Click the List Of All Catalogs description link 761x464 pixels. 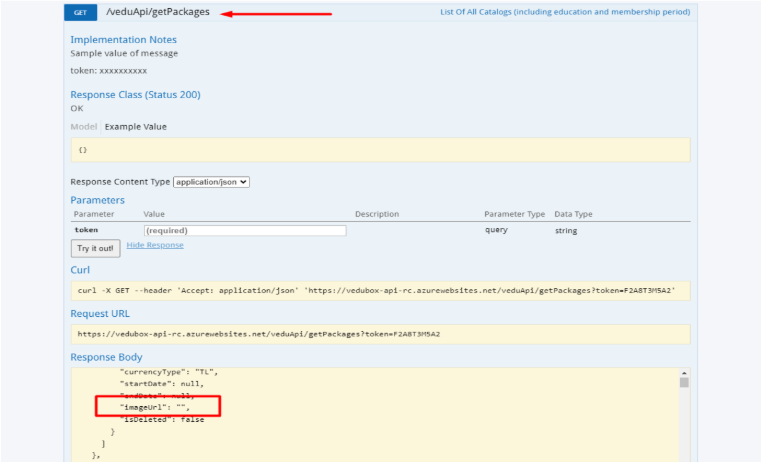[x=565, y=12]
